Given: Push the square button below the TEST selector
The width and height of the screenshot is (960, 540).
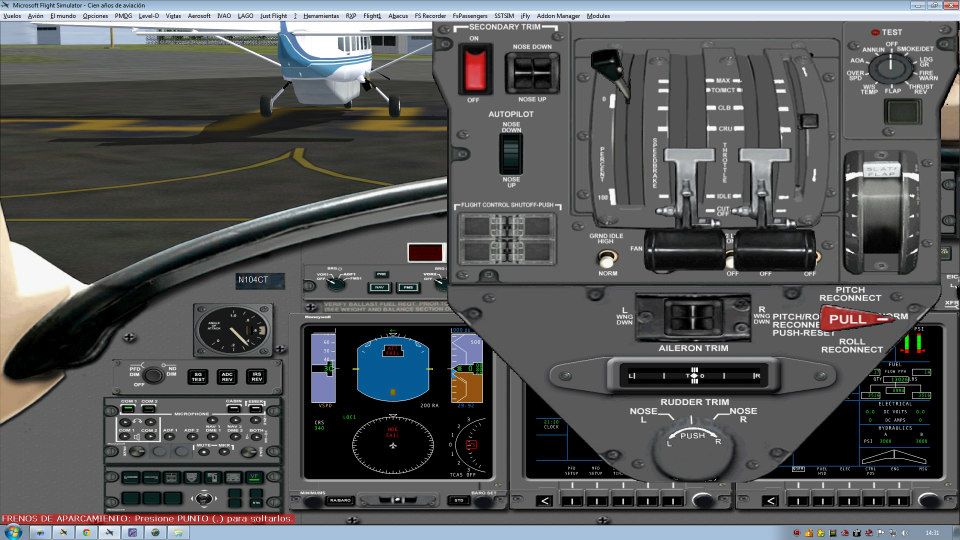Looking at the screenshot, I should [902, 111].
